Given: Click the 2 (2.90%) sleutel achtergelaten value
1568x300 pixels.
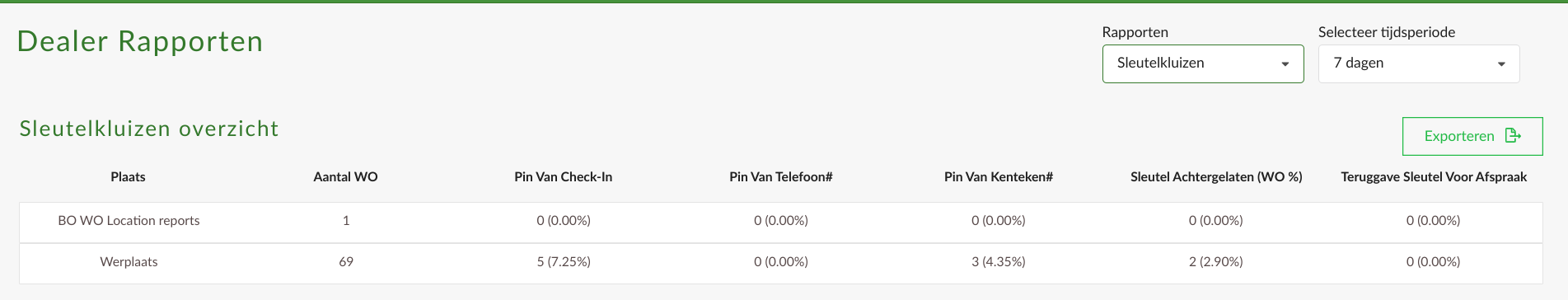Looking at the screenshot, I should coord(1216,262).
